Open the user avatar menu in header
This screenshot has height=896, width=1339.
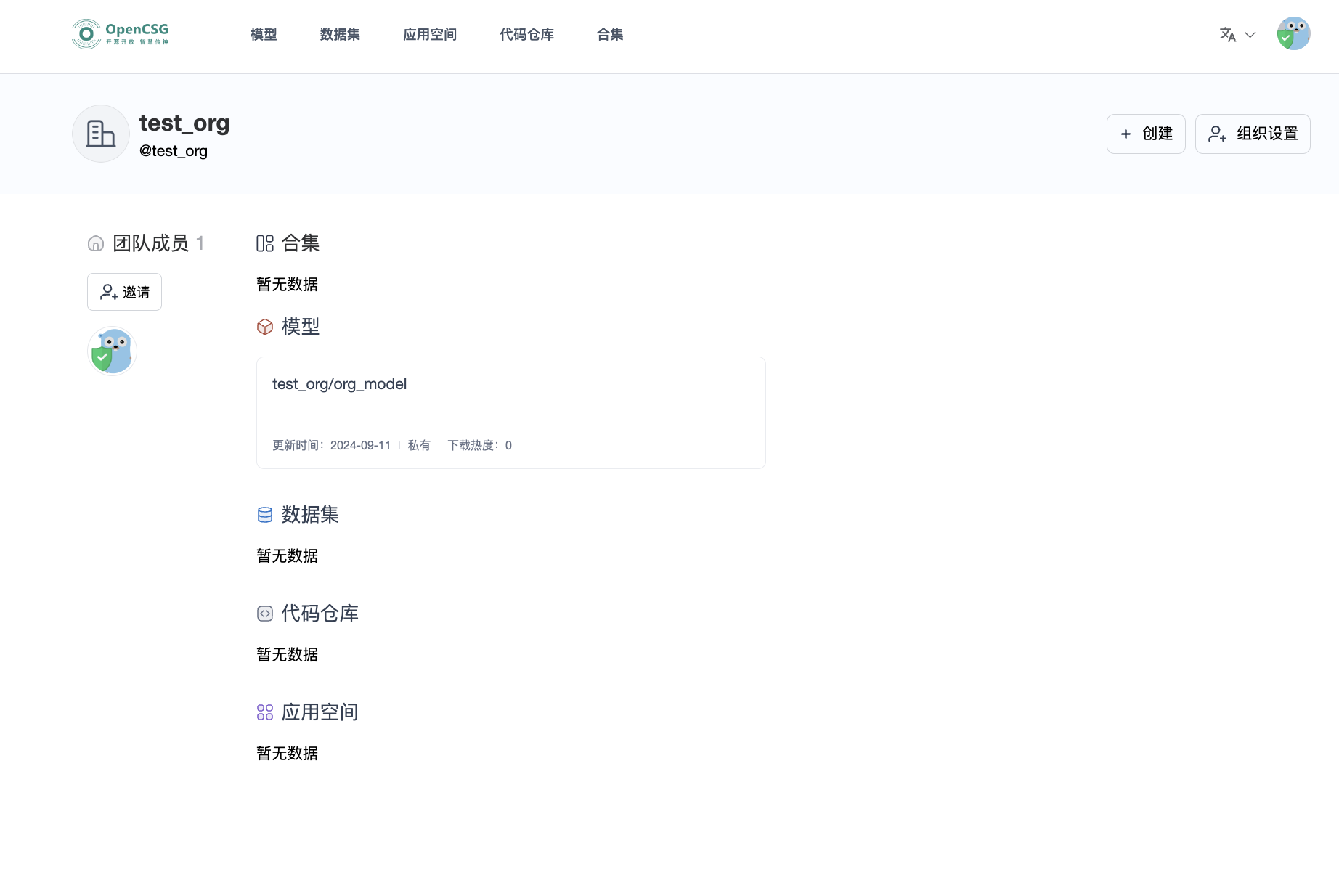click(x=1293, y=34)
